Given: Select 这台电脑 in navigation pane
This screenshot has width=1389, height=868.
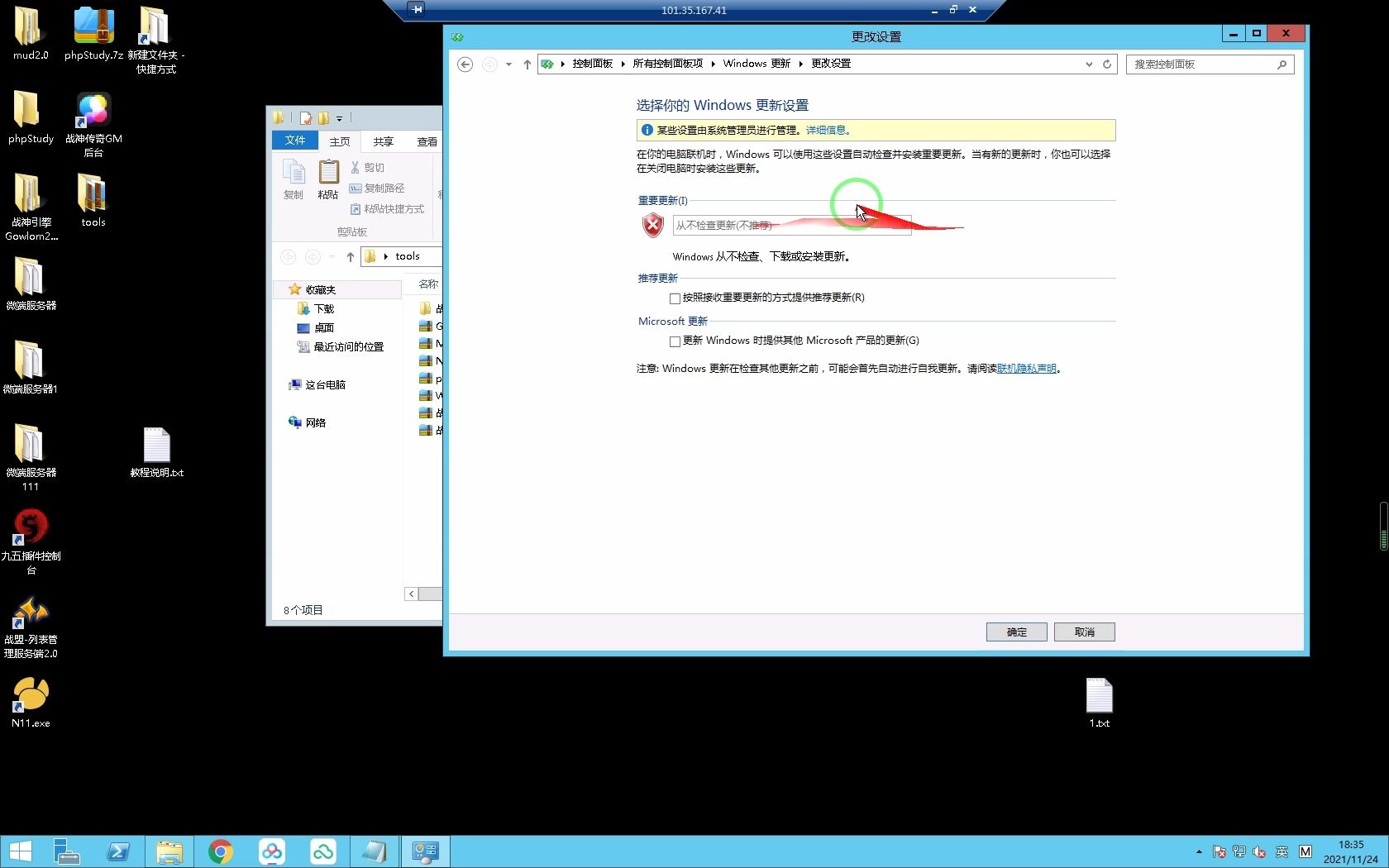Looking at the screenshot, I should click(317, 384).
